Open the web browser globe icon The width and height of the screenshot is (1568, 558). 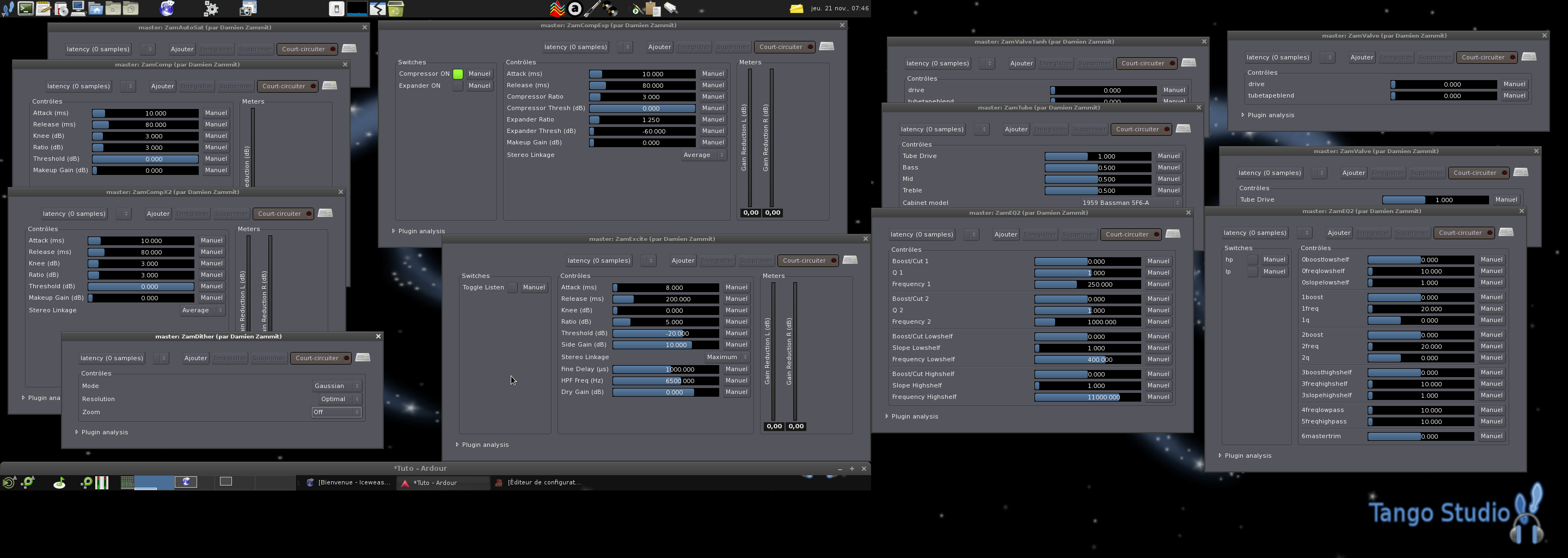[167, 9]
